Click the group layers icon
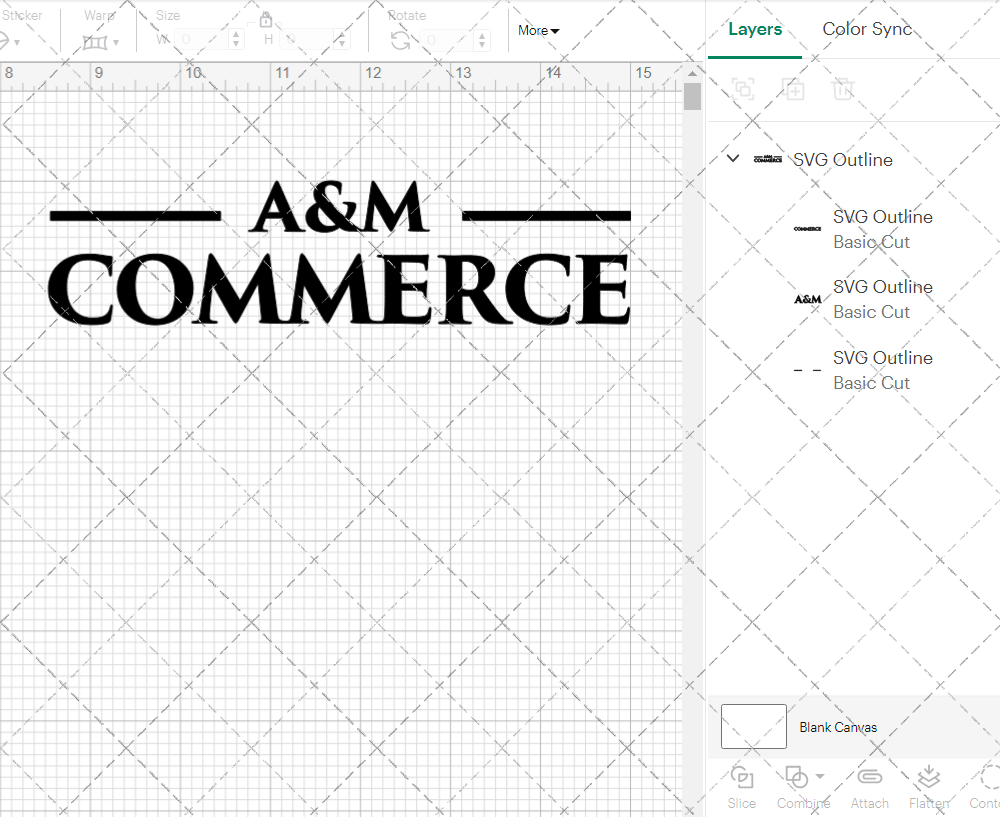 pos(743,89)
